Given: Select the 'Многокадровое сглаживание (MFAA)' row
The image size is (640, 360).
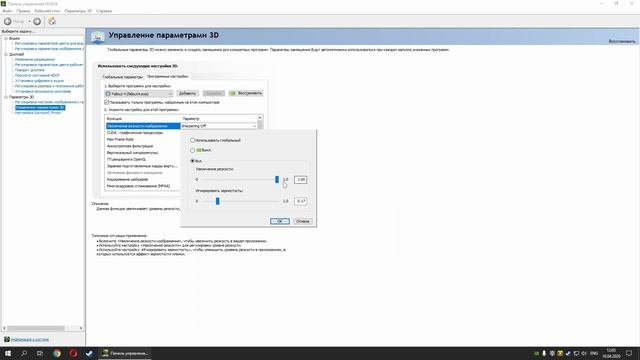Looking at the screenshot, I should tap(142, 186).
